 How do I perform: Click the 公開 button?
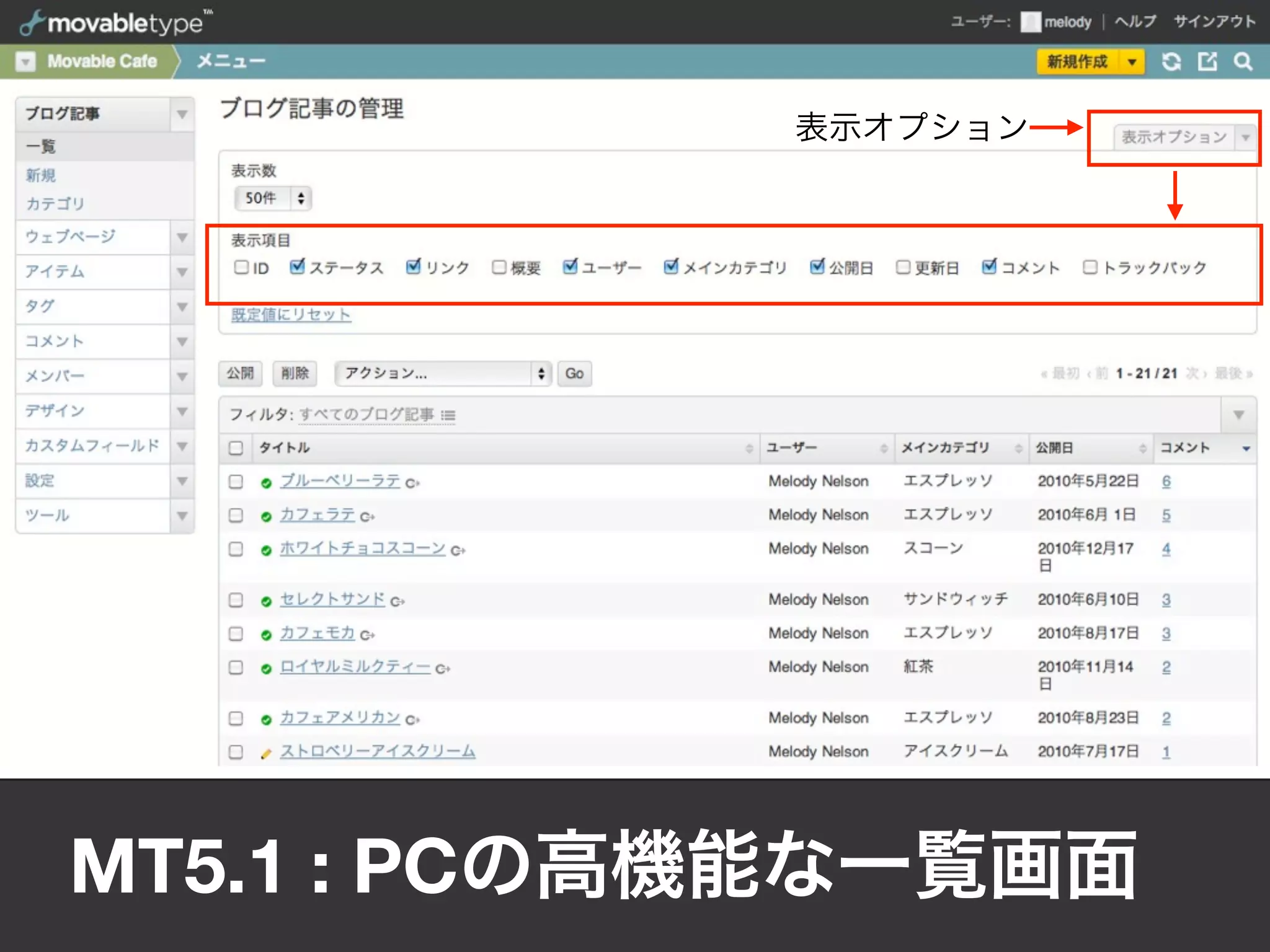tap(240, 374)
